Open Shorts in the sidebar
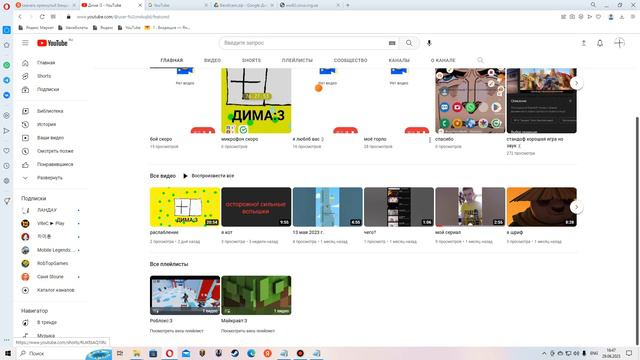The image size is (640, 360). point(44,76)
